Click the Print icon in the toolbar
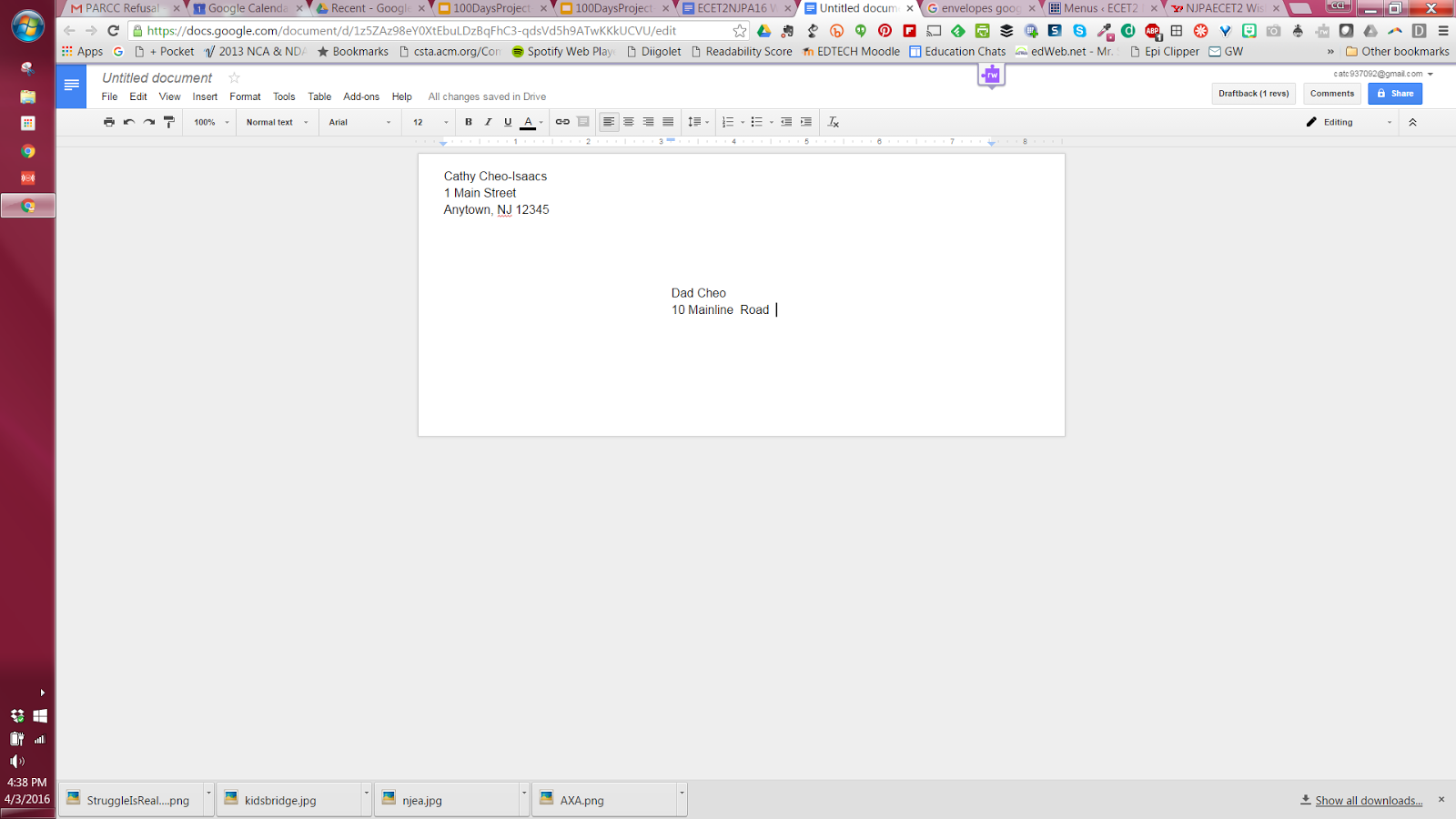This screenshot has height=819, width=1456. pos(109,122)
